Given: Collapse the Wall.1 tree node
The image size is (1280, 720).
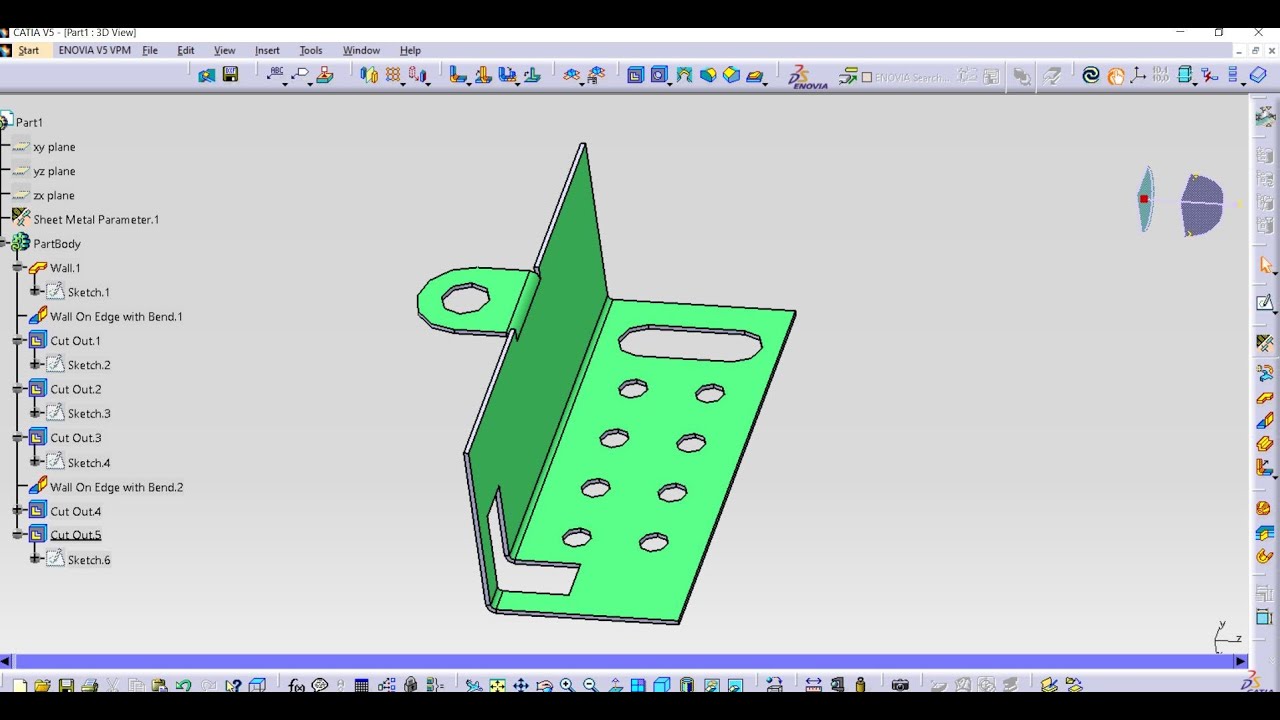Looking at the screenshot, I should [18, 268].
